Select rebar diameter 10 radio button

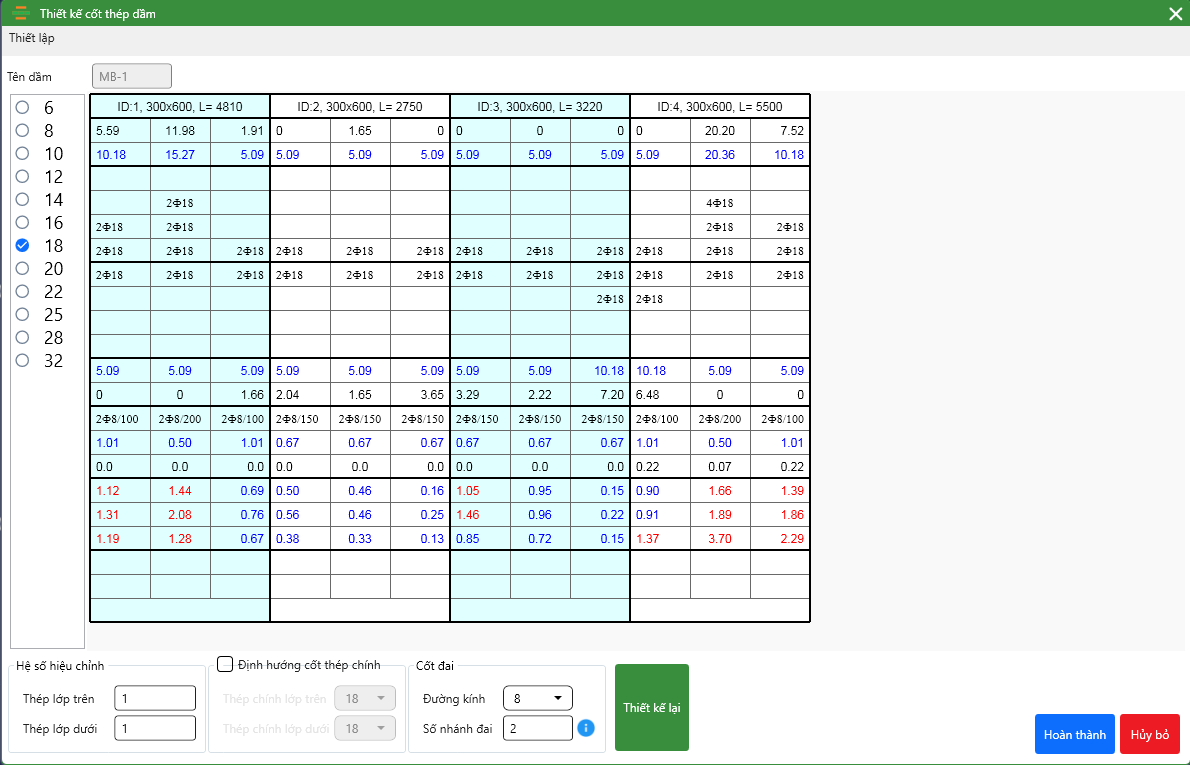22,153
